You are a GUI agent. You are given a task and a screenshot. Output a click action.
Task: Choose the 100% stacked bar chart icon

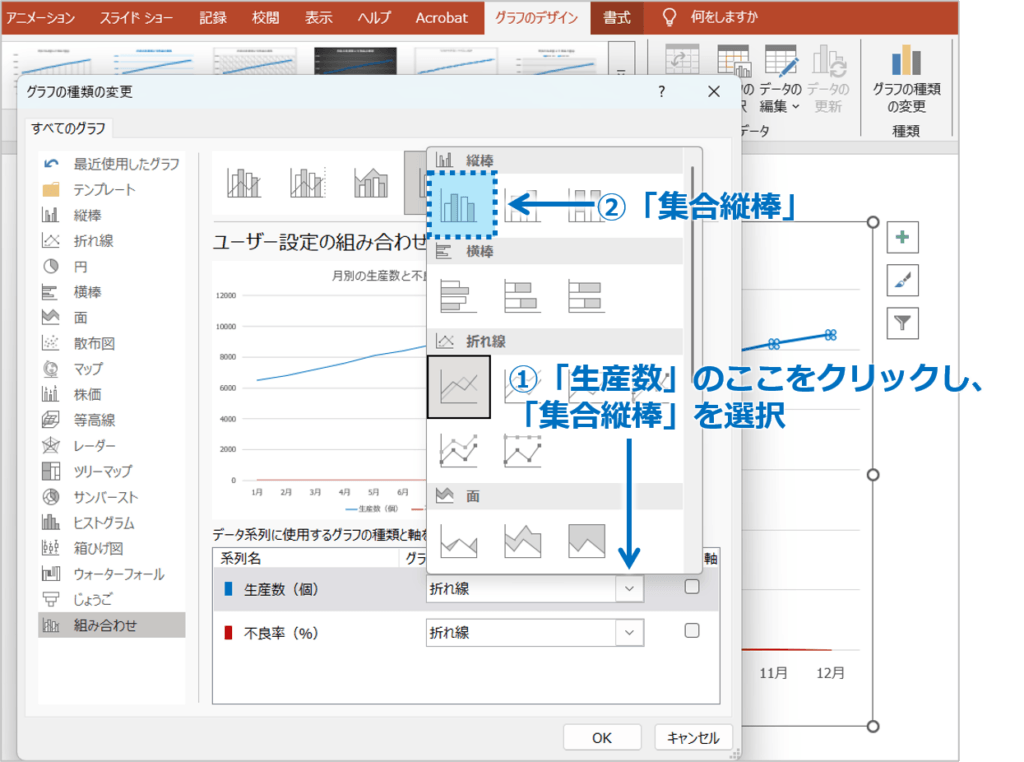coord(586,296)
